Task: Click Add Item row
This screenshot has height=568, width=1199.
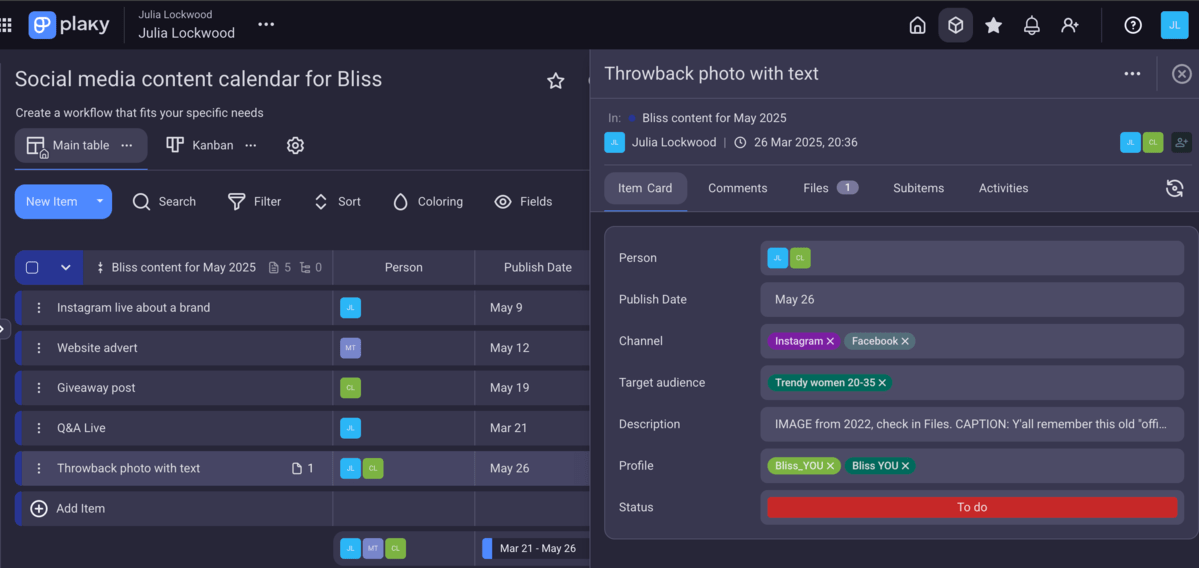Action: [80, 508]
